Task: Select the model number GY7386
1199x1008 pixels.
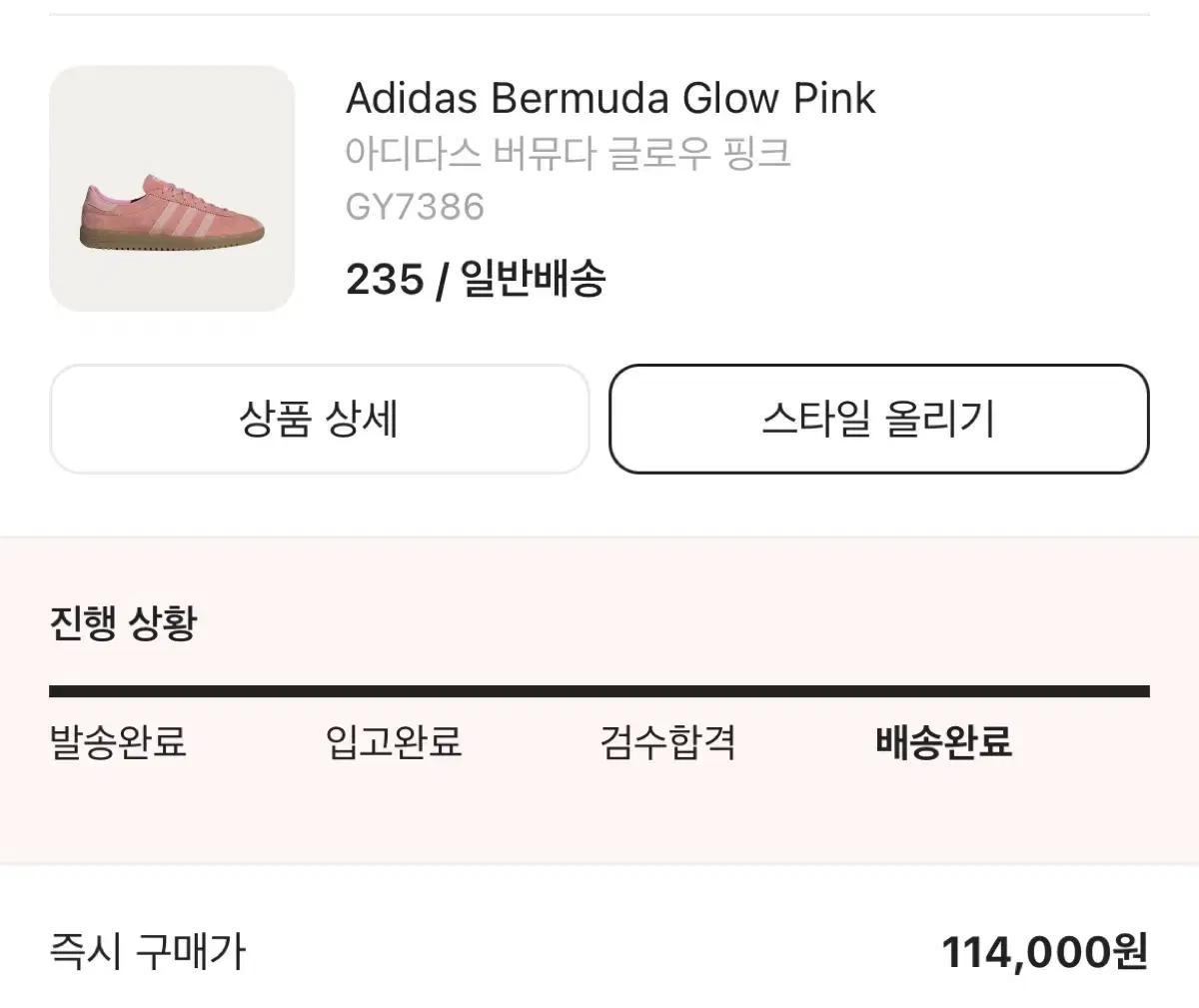Action: (x=415, y=207)
